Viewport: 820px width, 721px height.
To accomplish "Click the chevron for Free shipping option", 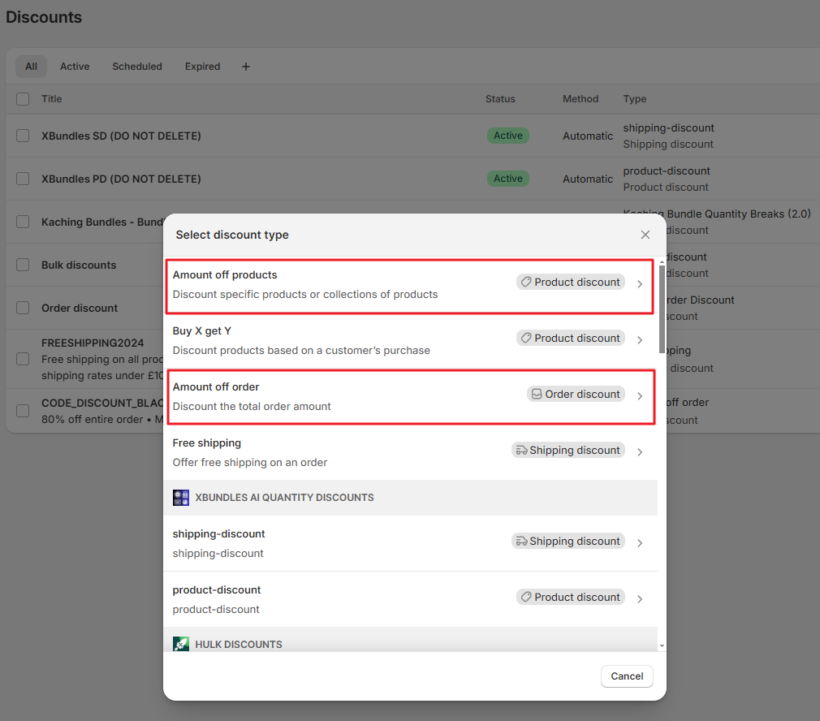I will pos(640,452).
